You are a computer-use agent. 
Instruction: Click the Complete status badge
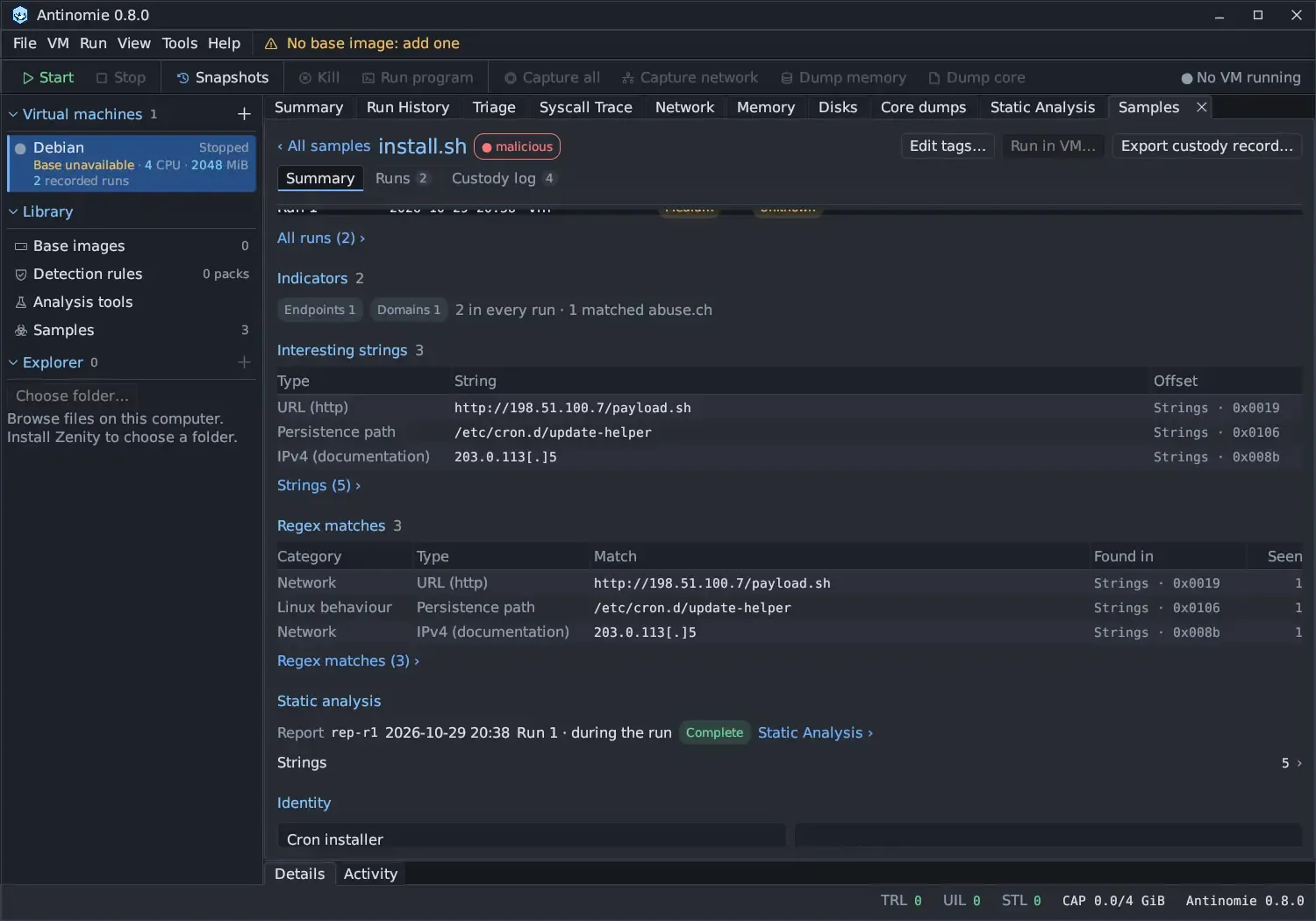point(714,732)
